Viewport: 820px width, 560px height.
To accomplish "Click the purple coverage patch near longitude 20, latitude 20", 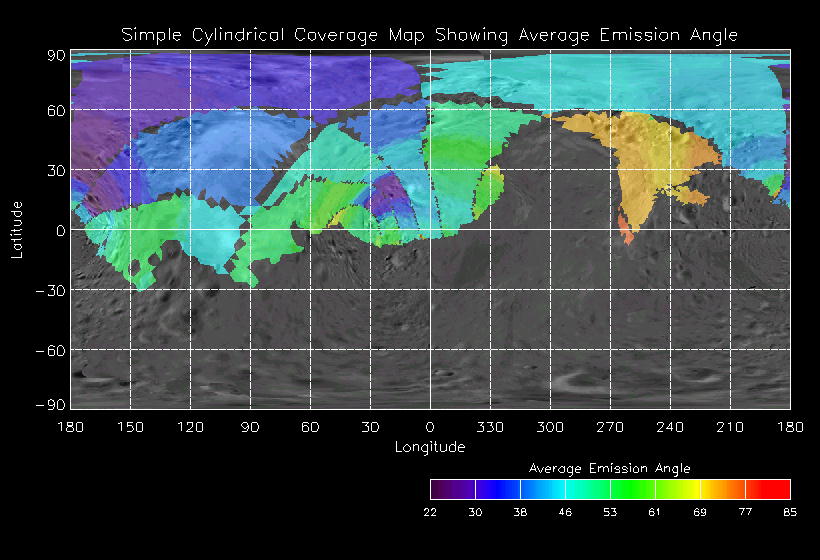I will point(390,193).
